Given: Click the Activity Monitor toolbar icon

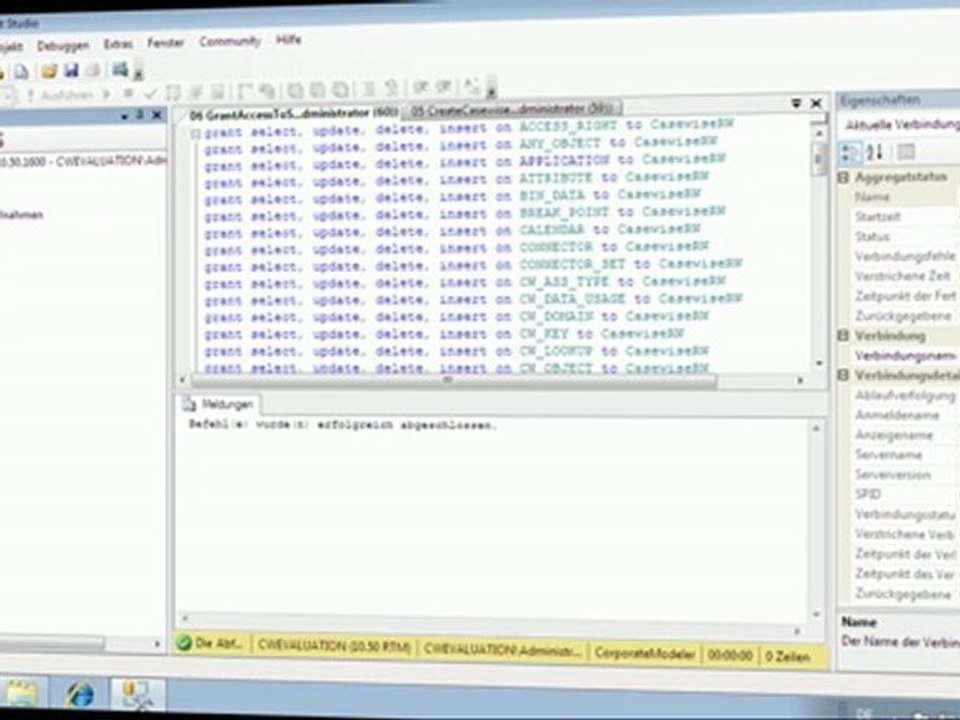Looking at the screenshot, I should point(120,69).
